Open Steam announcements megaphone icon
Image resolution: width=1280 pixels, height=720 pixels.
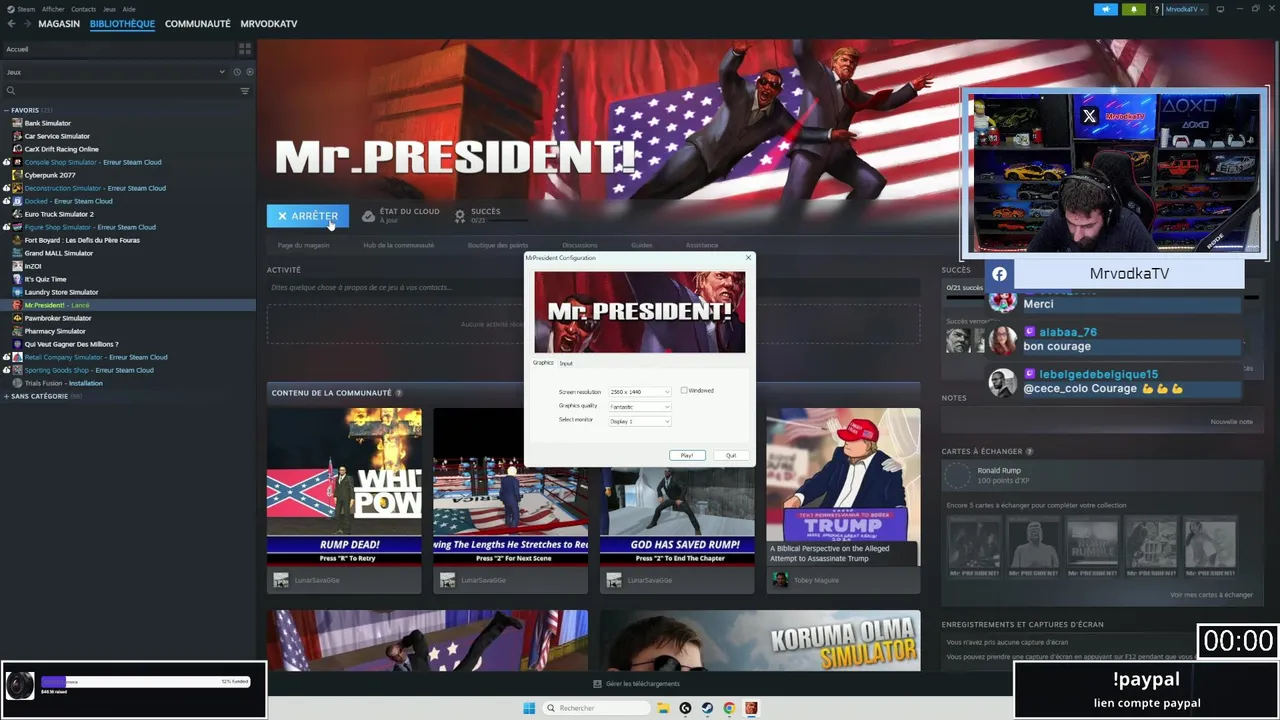[1106, 9]
